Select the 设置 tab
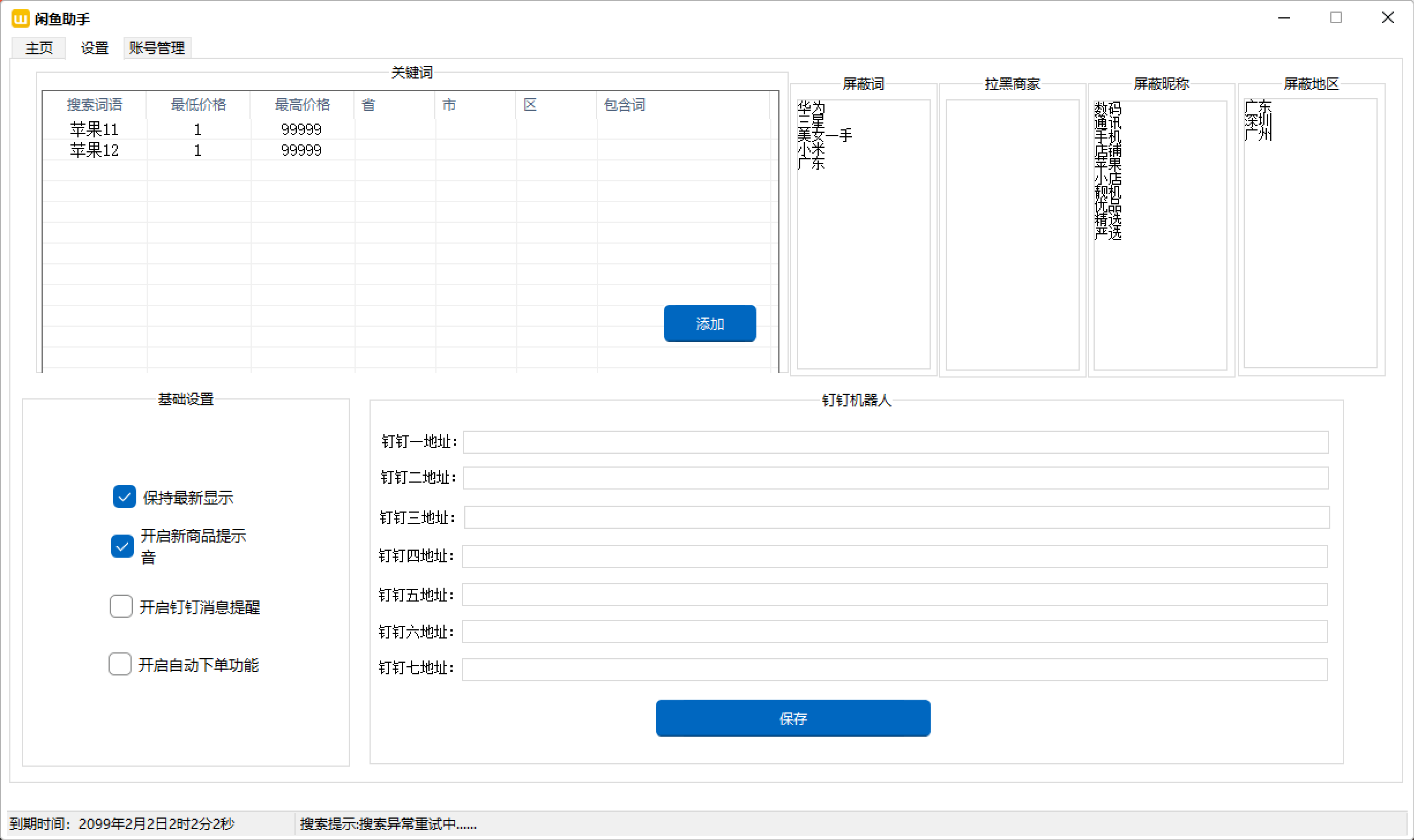Viewport: 1414px width, 840px height. (95, 48)
